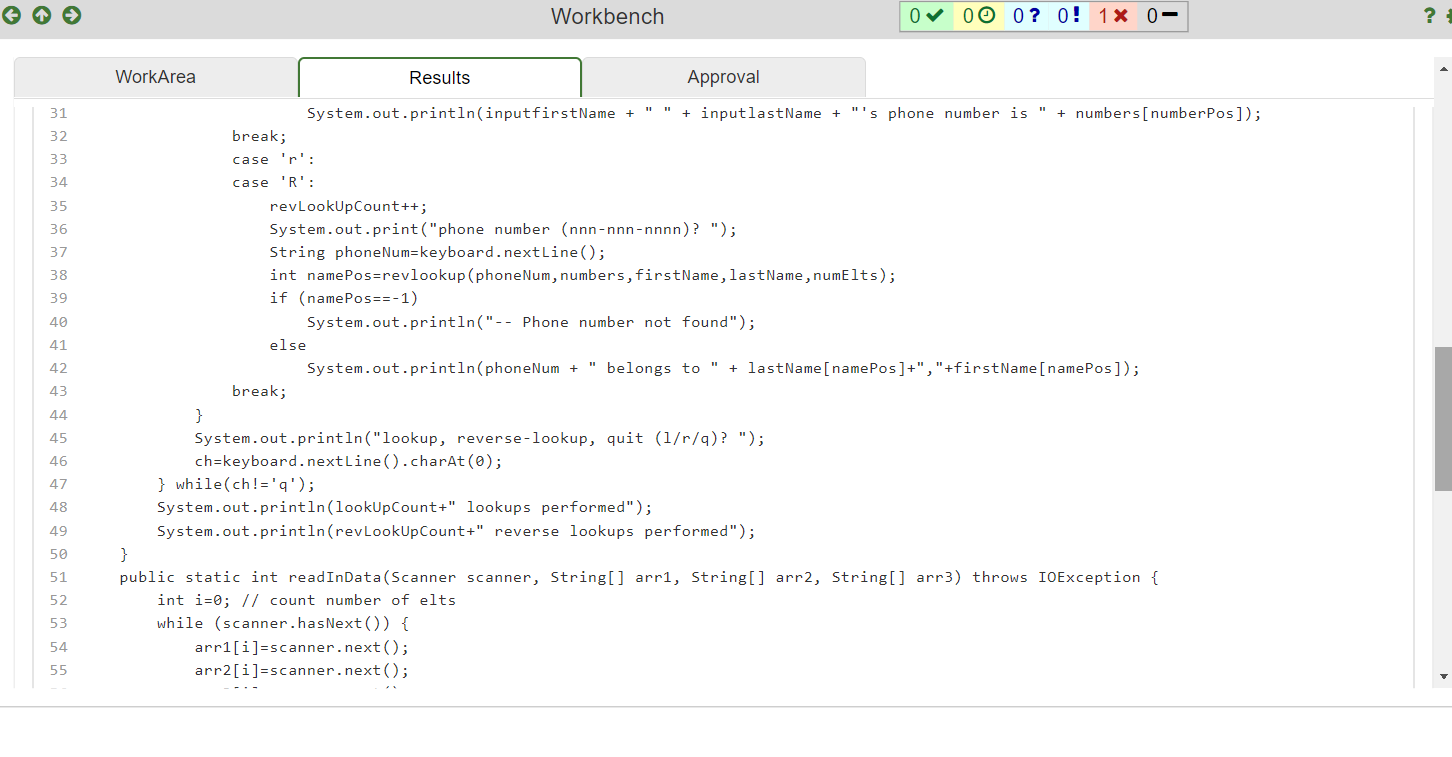Click the green forward navigation arrow
Viewport: 1452px width, 757px height.
[70, 15]
